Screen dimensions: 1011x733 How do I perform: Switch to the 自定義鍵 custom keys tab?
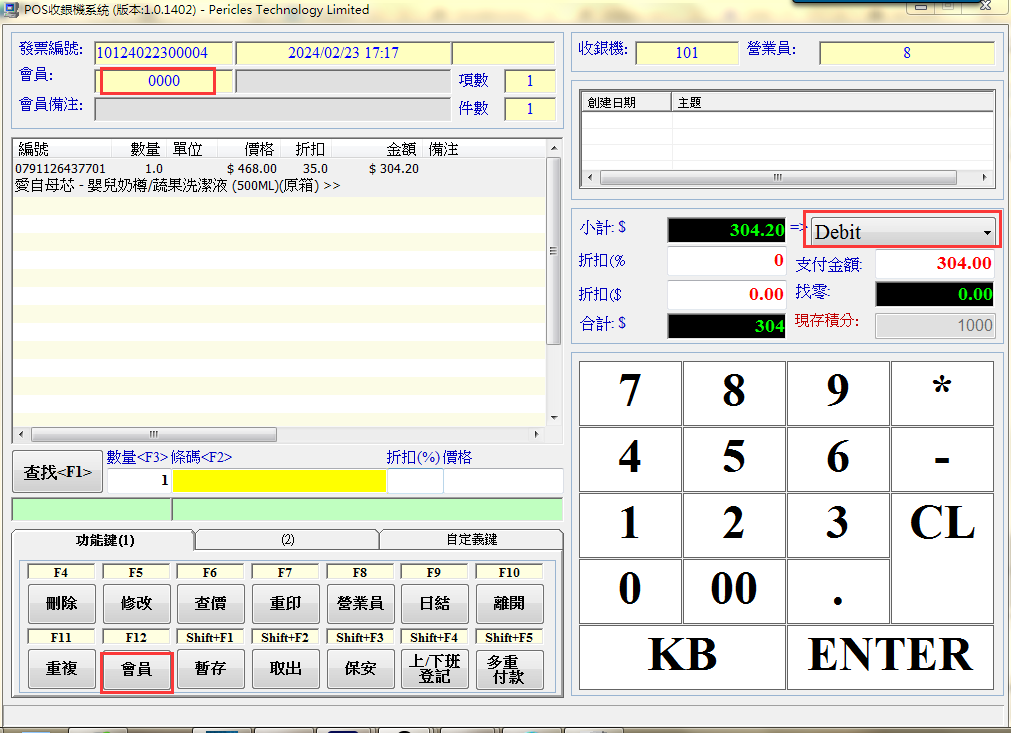point(471,539)
